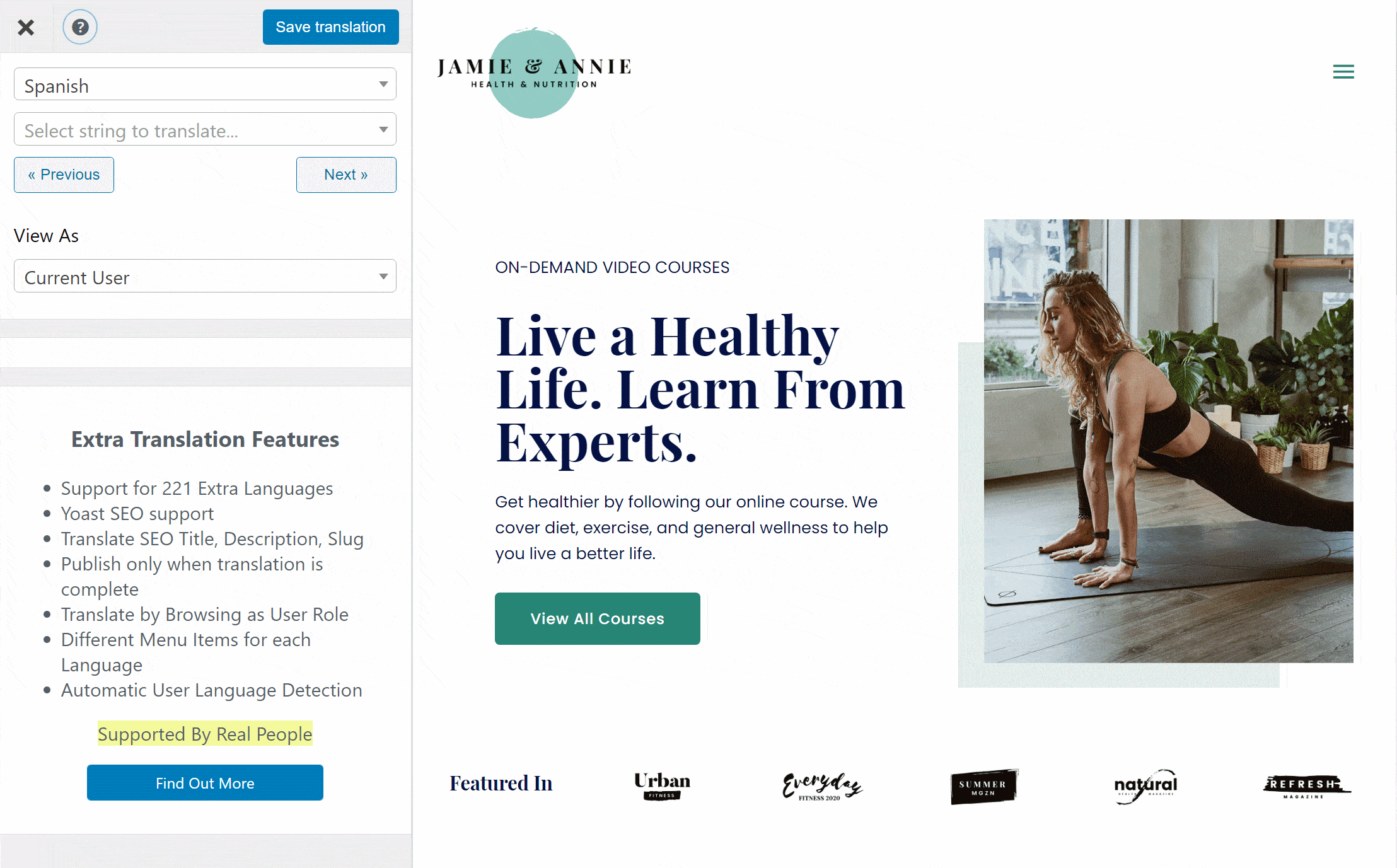This screenshot has height=868, width=1397.
Task: Navigate to Previous translation item
Action: pyautogui.click(x=62, y=174)
